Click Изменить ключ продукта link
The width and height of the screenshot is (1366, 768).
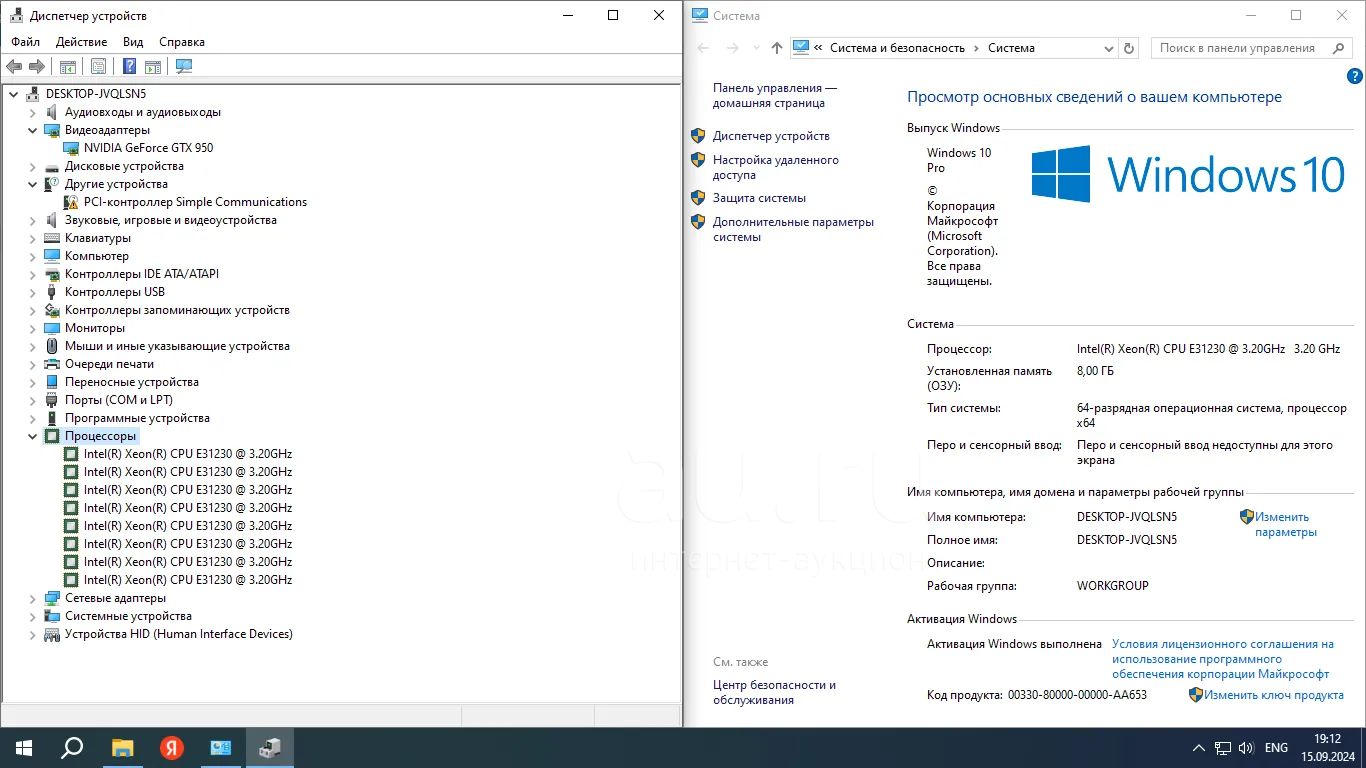coord(1273,695)
